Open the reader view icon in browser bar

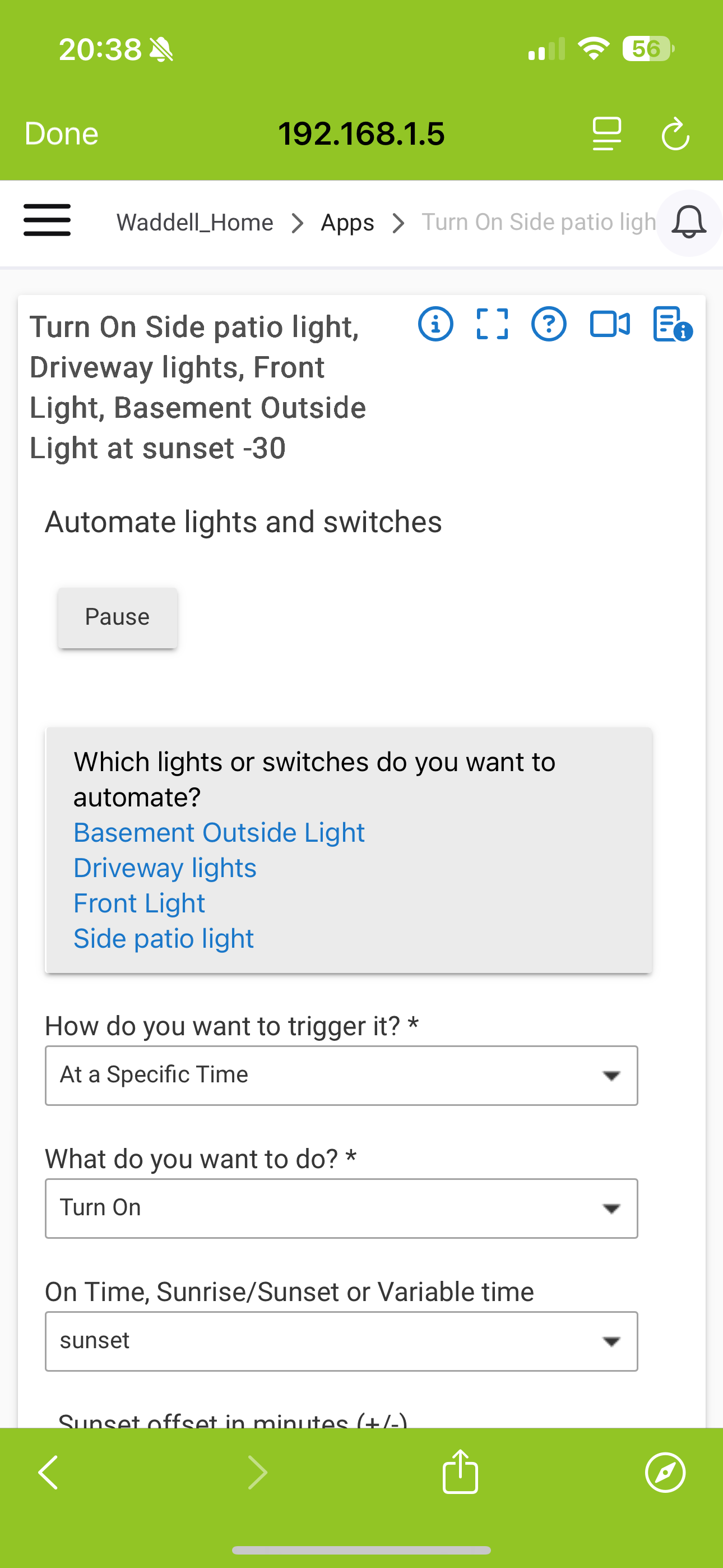point(607,133)
